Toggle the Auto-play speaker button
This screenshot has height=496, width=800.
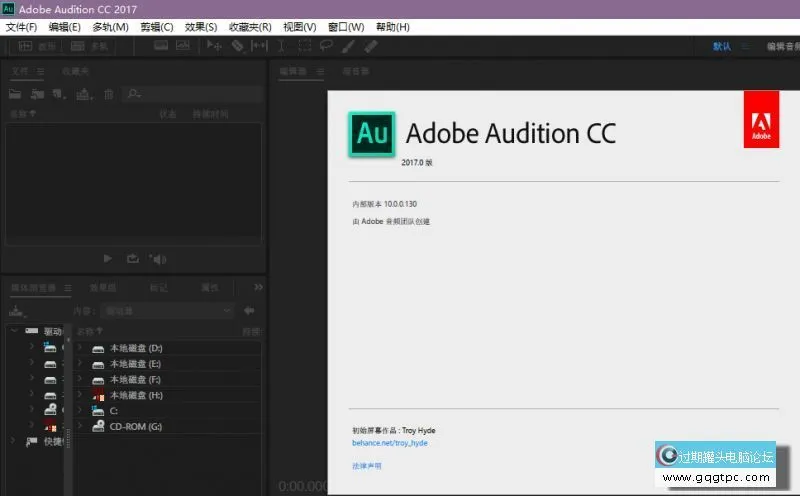(x=157, y=259)
